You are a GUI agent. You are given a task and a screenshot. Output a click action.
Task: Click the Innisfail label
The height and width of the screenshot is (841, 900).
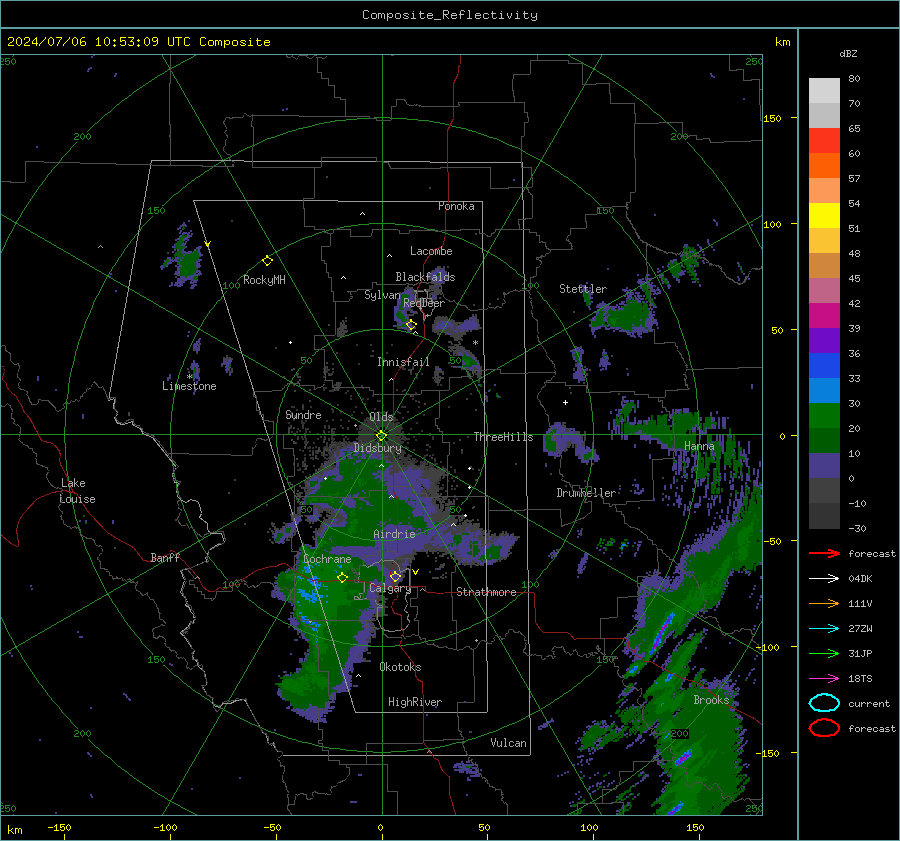pyautogui.click(x=403, y=362)
